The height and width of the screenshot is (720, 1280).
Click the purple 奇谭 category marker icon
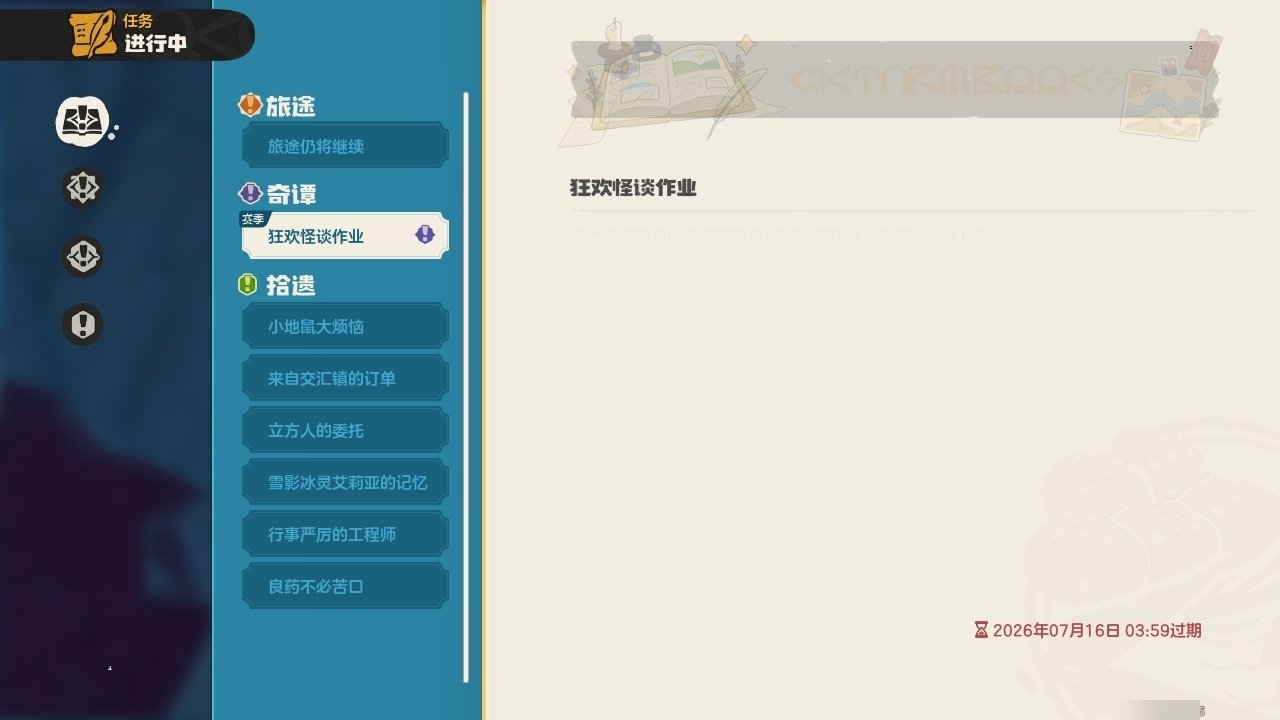click(250, 194)
